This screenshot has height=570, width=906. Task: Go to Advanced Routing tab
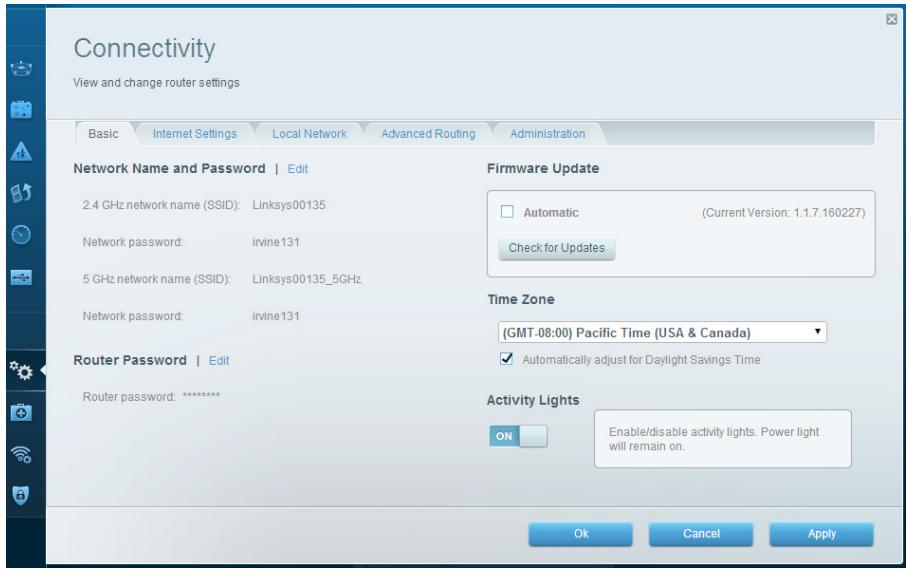[x=428, y=134]
